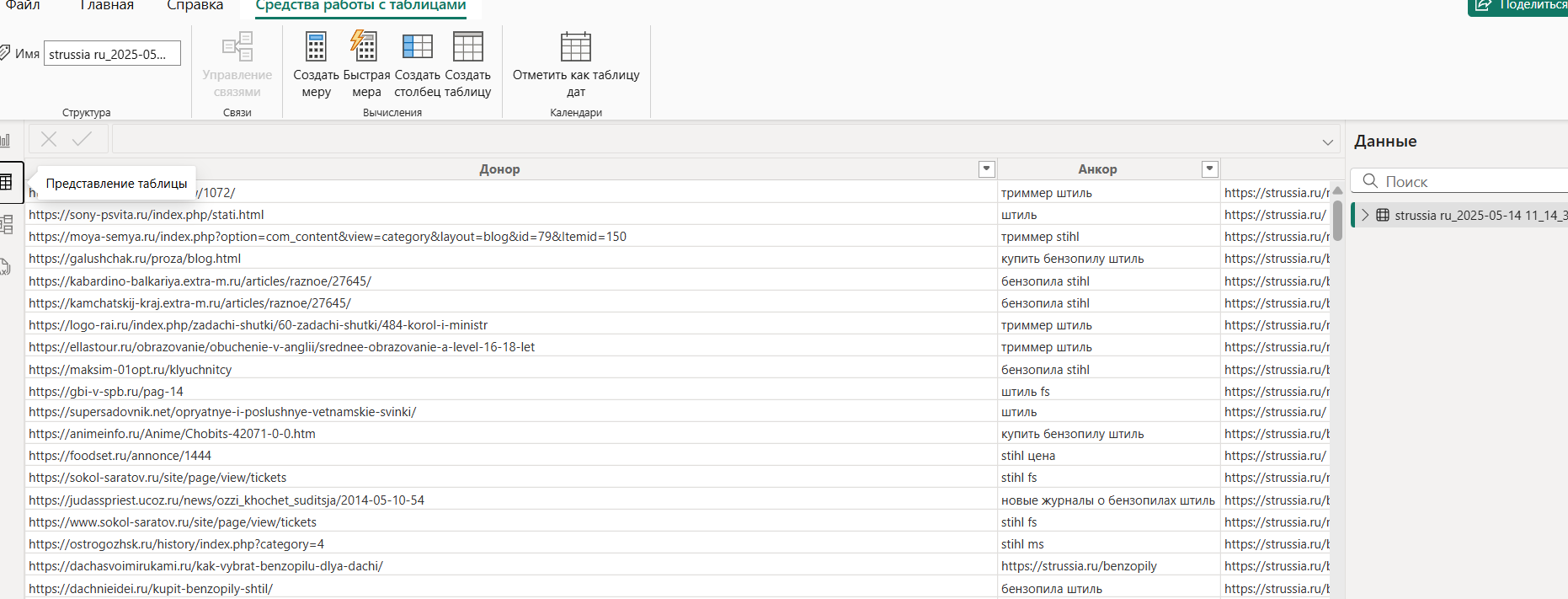Click the Поделиться button
This screenshot has width=1568, height=599.
[1520, 6]
